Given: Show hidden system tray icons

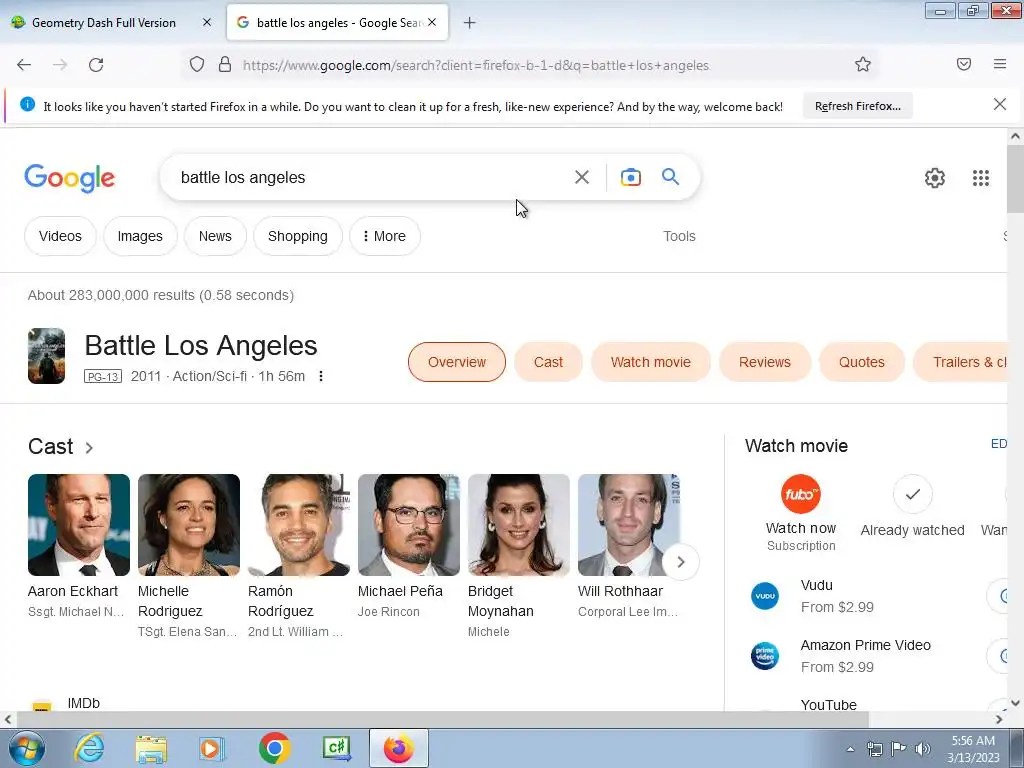Looking at the screenshot, I should pyautogui.click(x=850, y=749).
